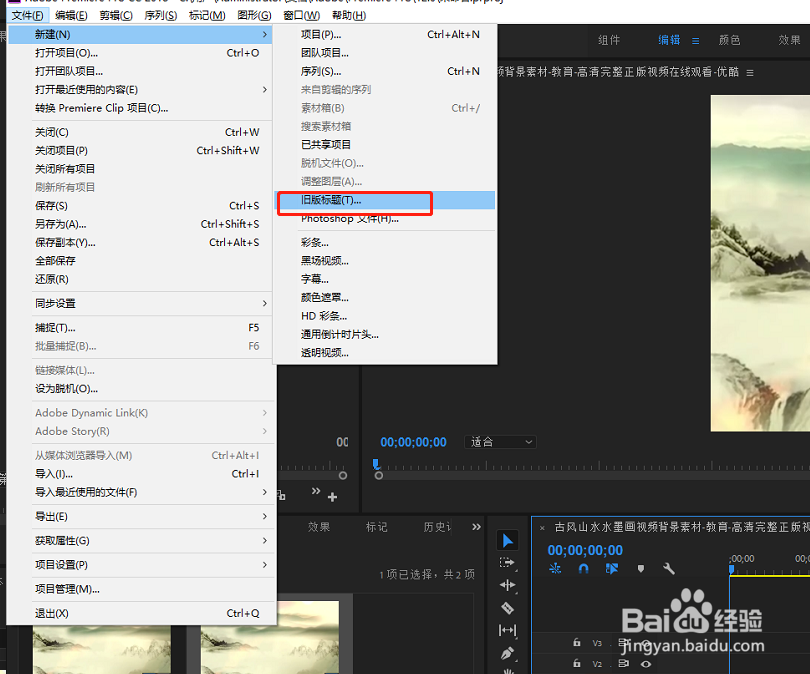Expand the 新建(N) submenu arrow
The width and height of the screenshot is (810, 674).
click(264, 35)
